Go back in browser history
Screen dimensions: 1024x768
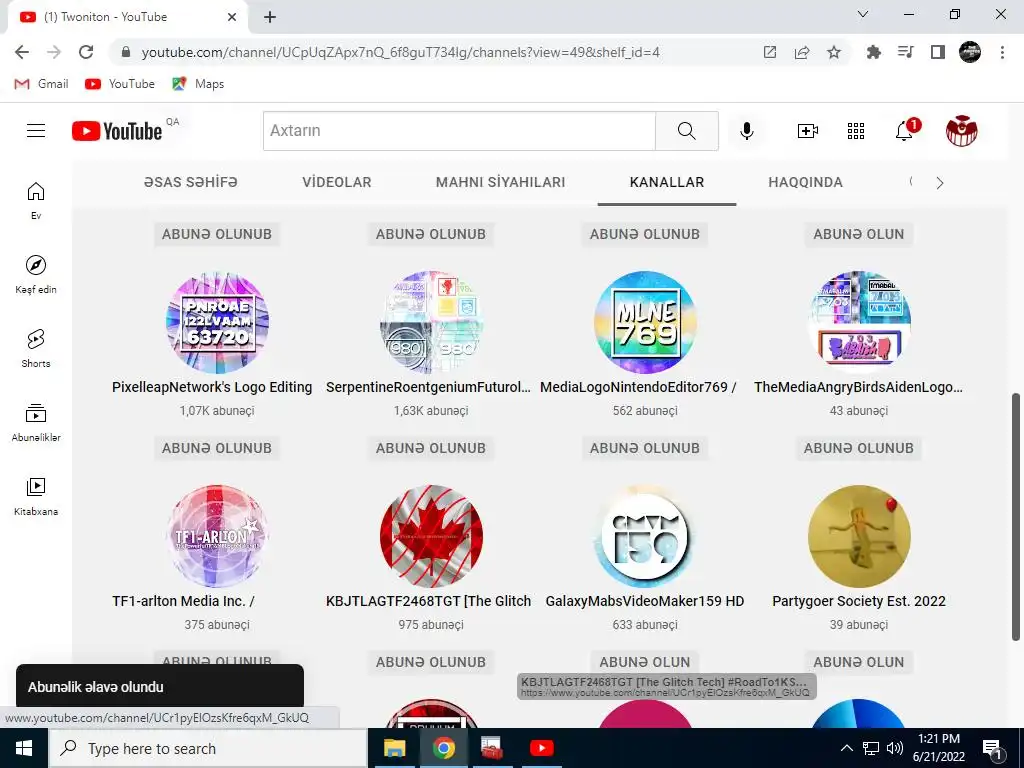pyautogui.click(x=22, y=52)
